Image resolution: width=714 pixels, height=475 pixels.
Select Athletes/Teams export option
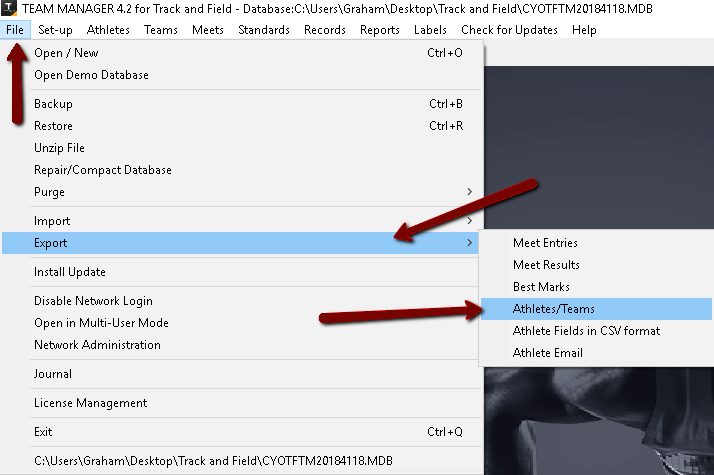[x=596, y=309]
